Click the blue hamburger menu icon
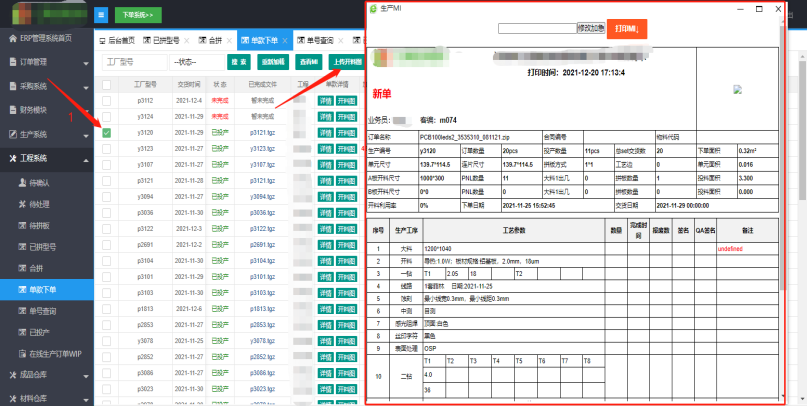This screenshot has width=808, height=407. pyautogui.click(x=101, y=15)
